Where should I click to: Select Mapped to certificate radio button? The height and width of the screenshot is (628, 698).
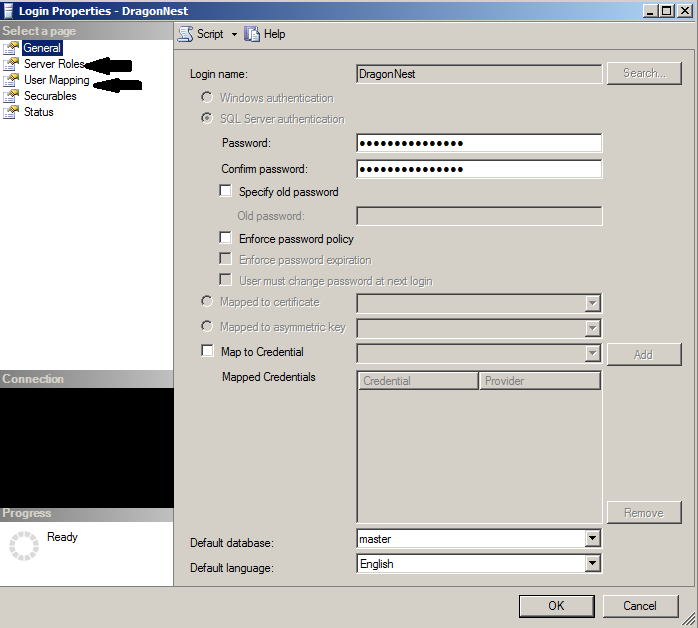click(207, 301)
